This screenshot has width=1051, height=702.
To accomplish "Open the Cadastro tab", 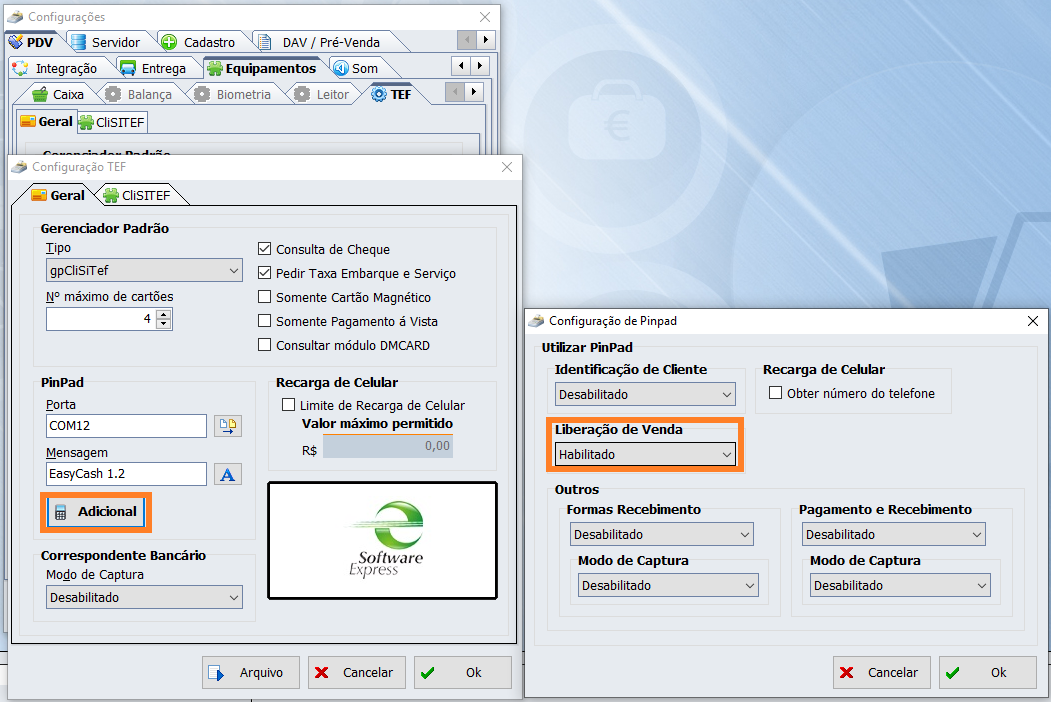I will coord(199,42).
